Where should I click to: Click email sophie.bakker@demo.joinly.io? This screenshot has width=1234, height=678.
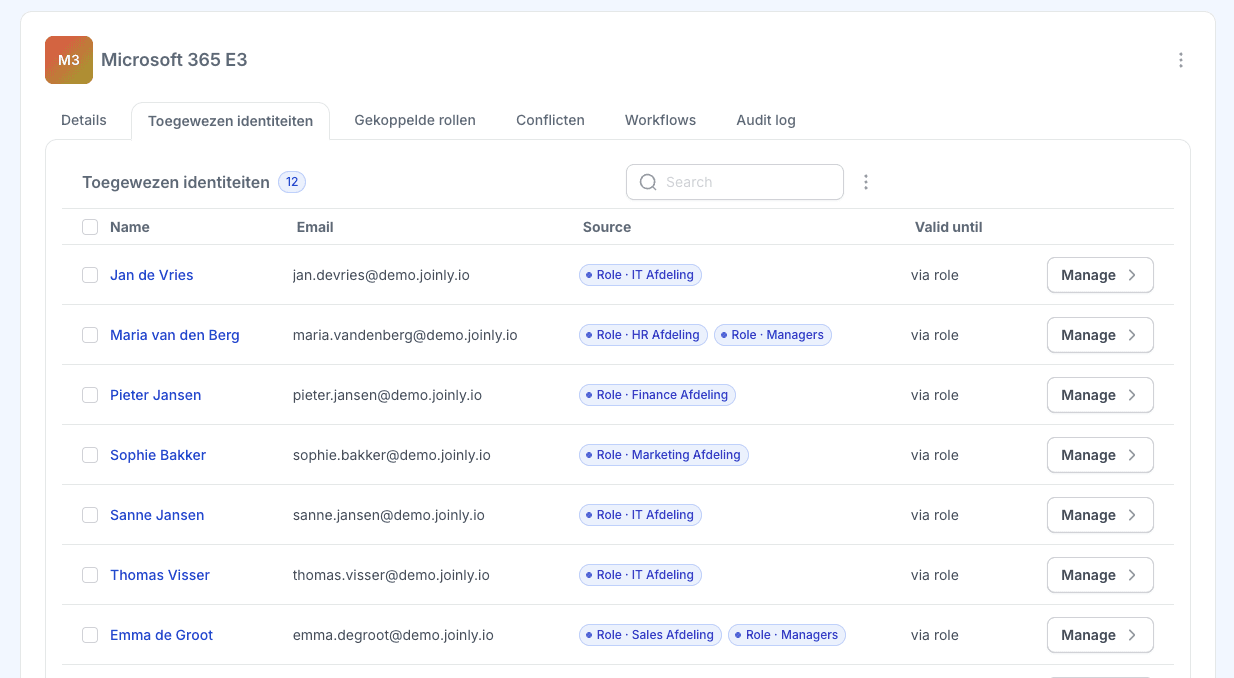point(392,455)
